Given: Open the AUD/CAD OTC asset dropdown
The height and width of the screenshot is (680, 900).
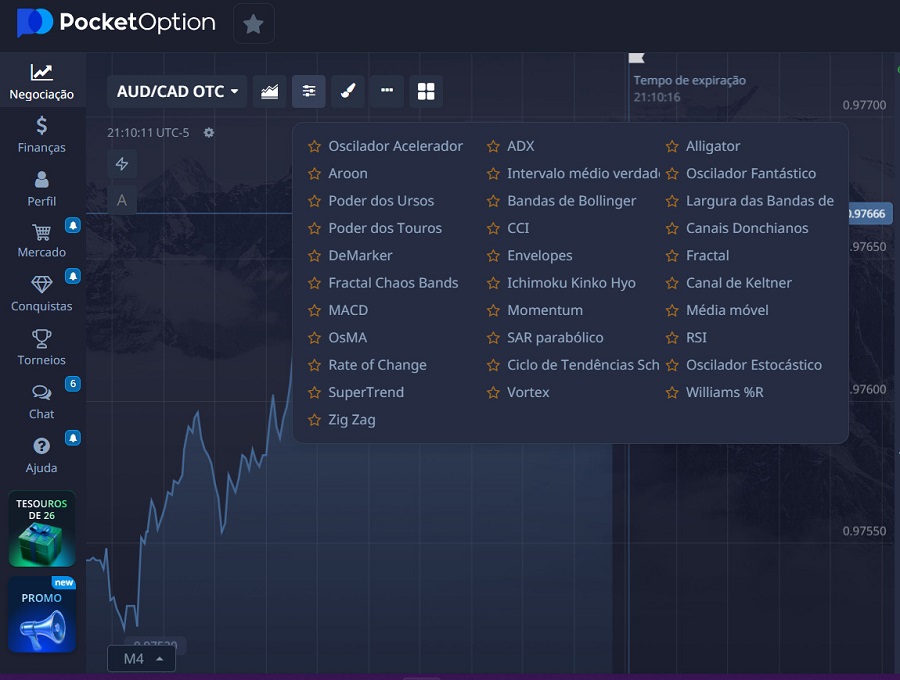Looking at the screenshot, I should 177,91.
